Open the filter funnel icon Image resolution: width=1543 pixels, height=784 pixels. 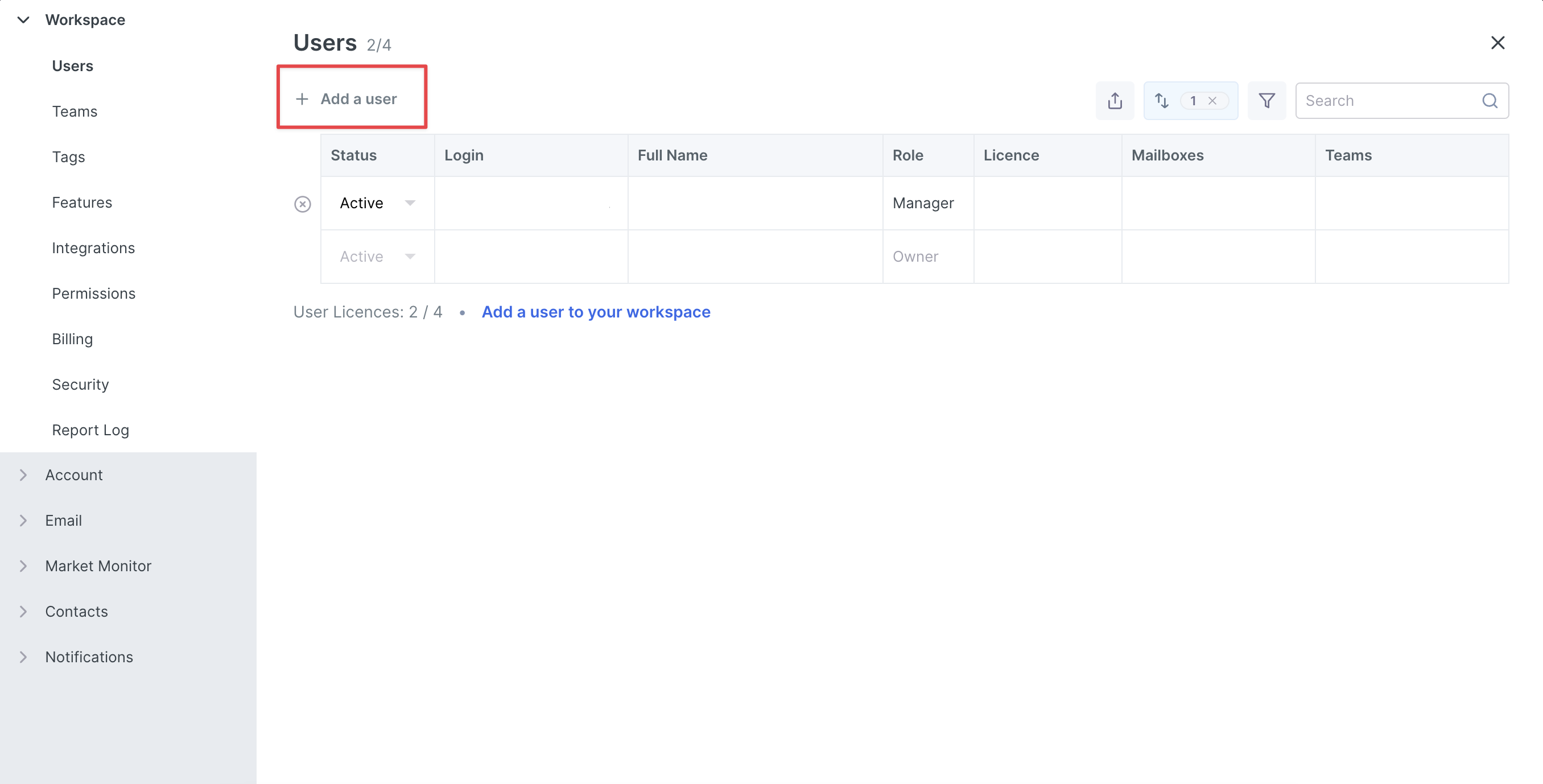[1266, 101]
